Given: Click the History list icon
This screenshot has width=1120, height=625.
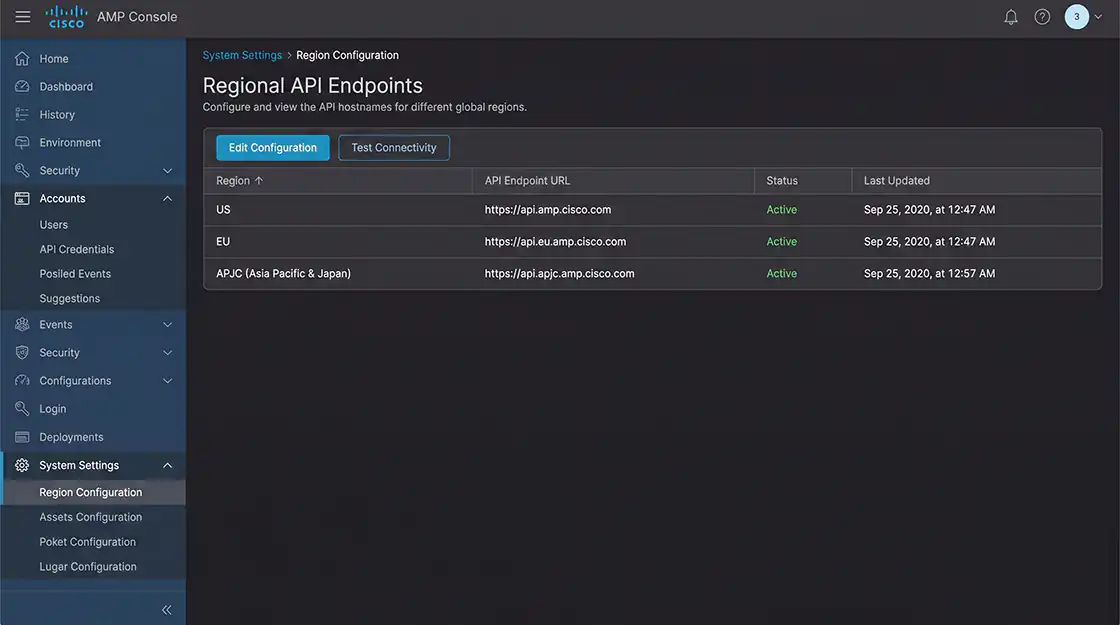Looking at the screenshot, I should 22,114.
